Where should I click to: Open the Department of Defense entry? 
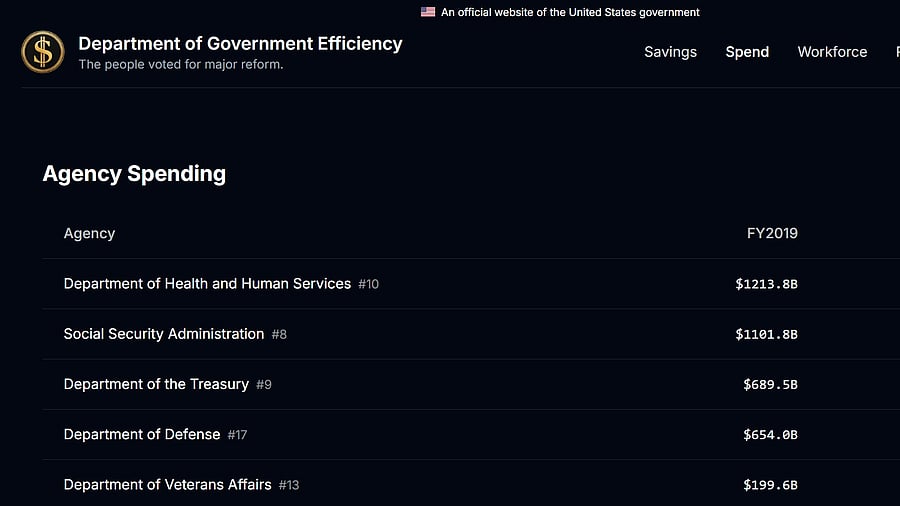coord(142,434)
